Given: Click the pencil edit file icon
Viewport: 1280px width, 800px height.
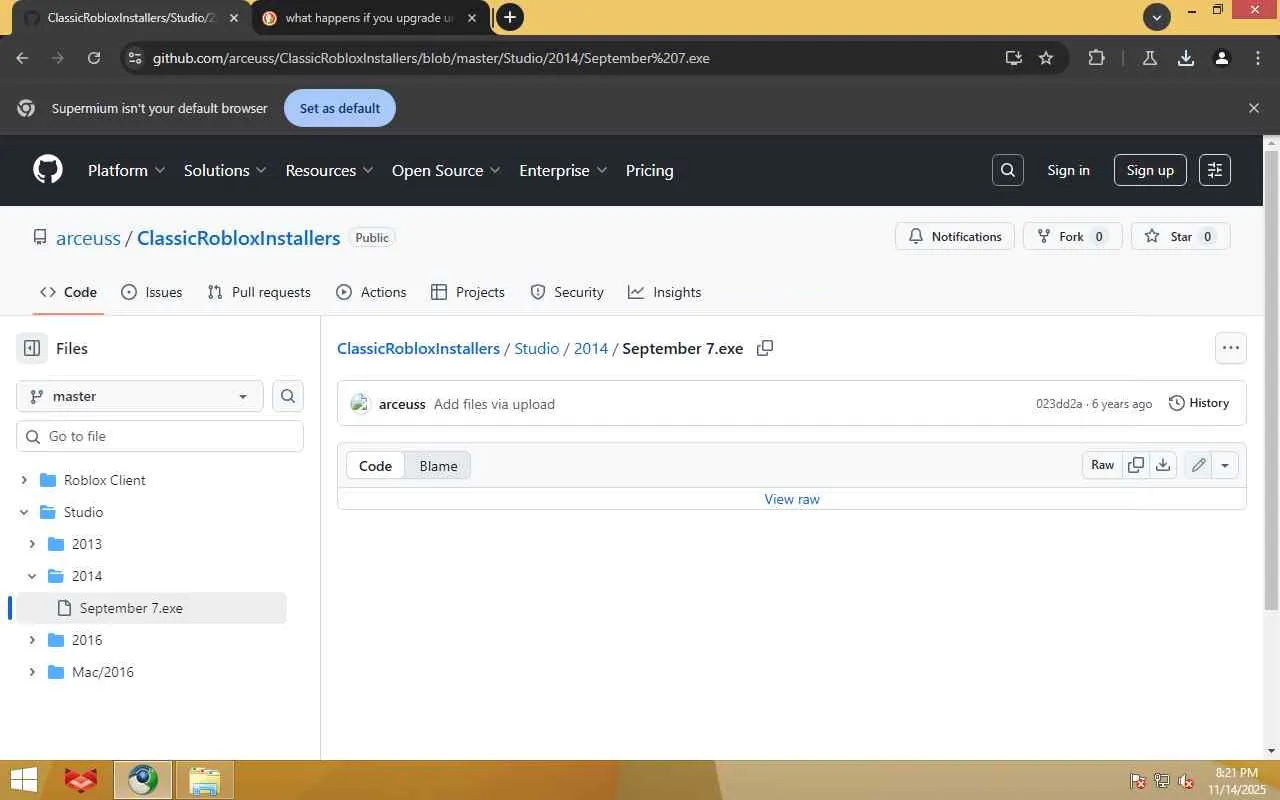Looking at the screenshot, I should click(x=1198, y=465).
